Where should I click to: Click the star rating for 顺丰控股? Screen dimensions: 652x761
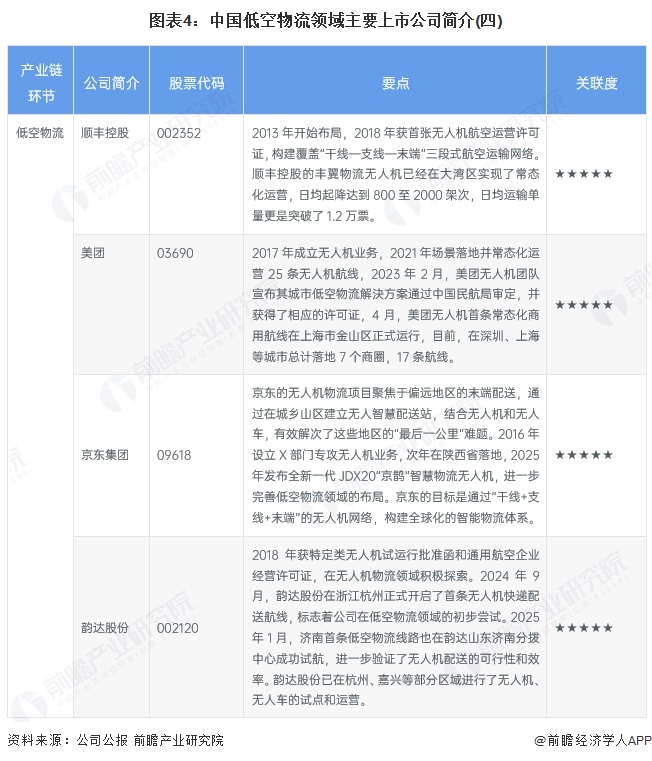tap(584, 174)
